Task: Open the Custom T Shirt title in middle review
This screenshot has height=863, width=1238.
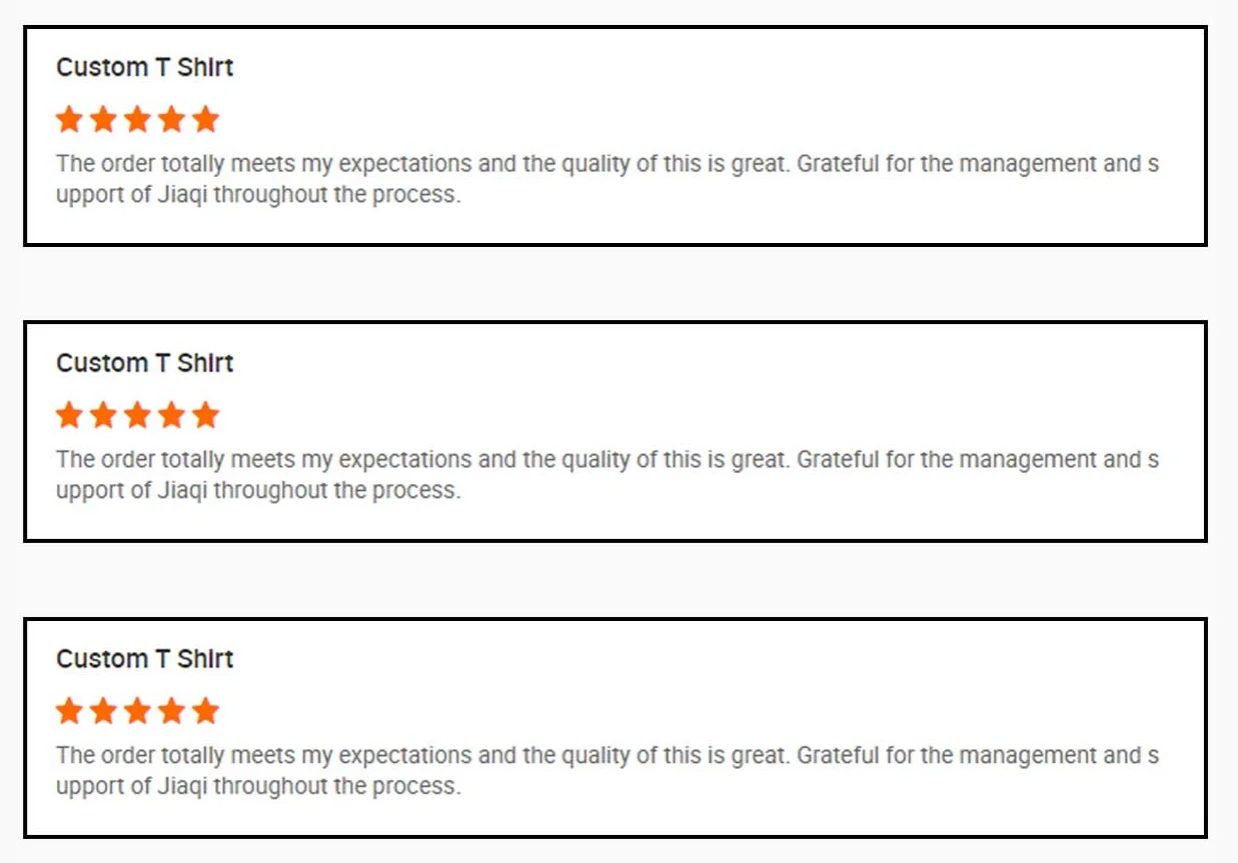Action: click(x=145, y=363)
